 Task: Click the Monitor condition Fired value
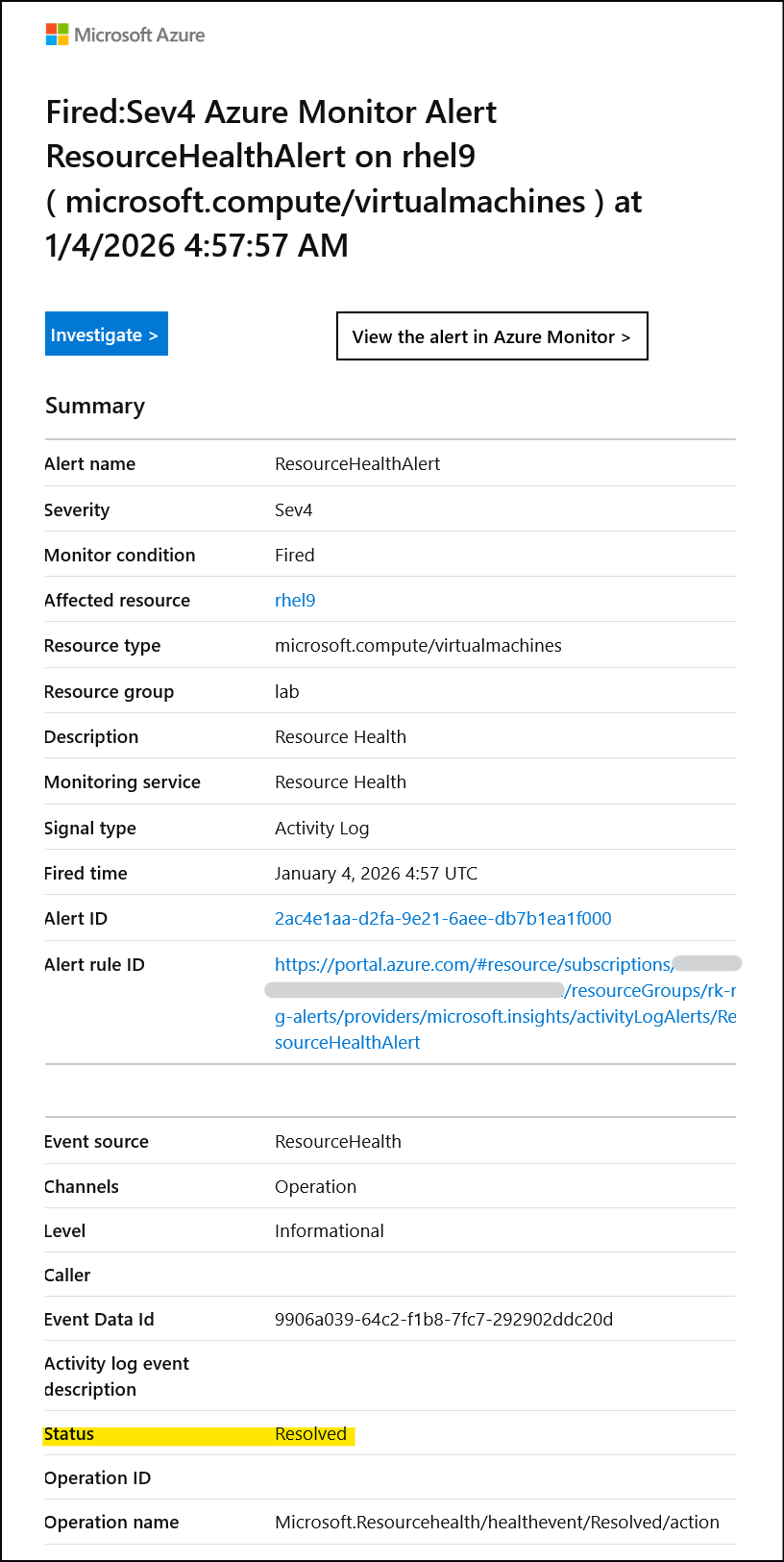pos(294,555)
